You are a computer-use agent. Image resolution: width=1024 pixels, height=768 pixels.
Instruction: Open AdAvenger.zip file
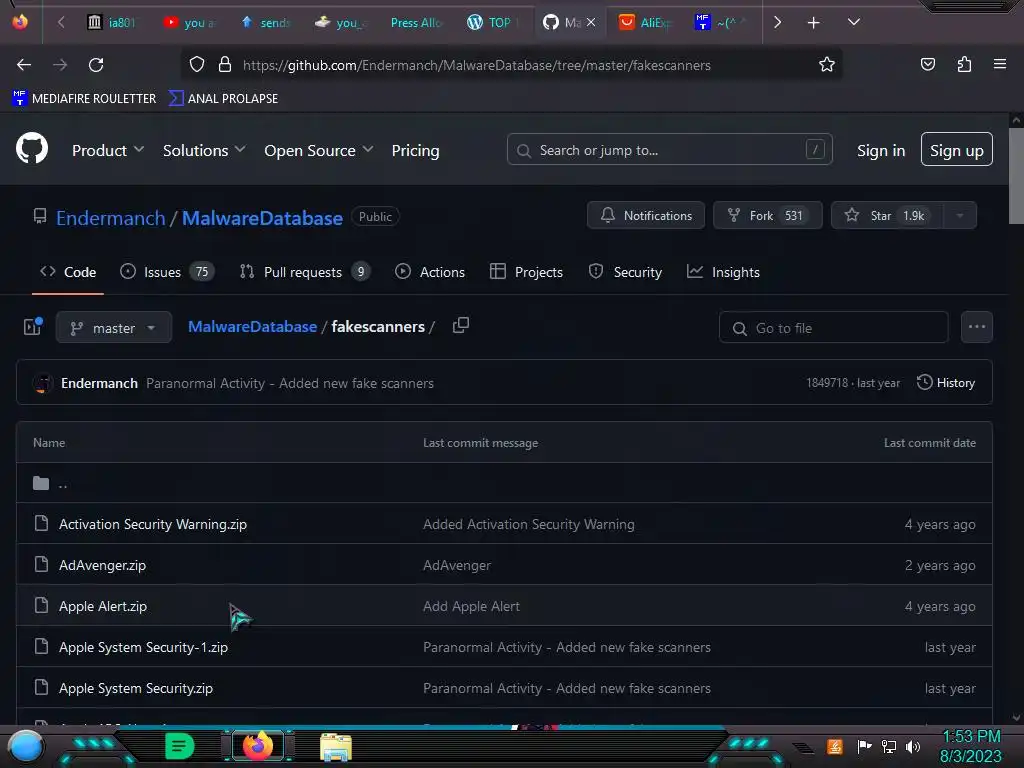[x=103, y=566]
